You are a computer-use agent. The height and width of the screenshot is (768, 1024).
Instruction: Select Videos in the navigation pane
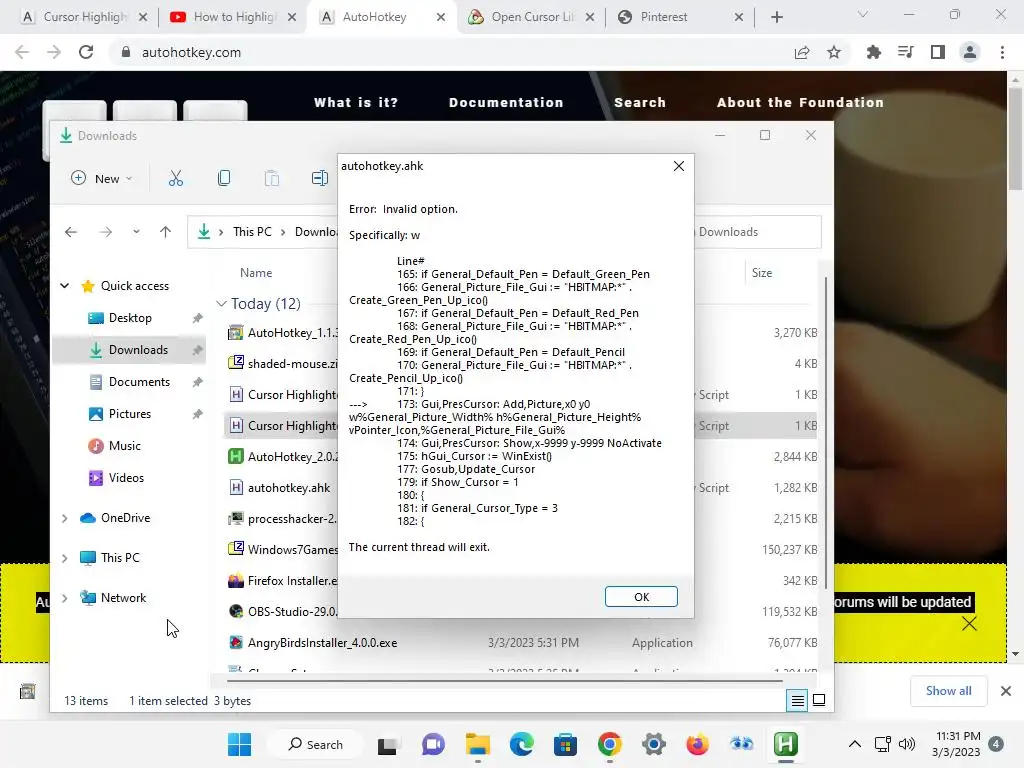pos(126,478)
